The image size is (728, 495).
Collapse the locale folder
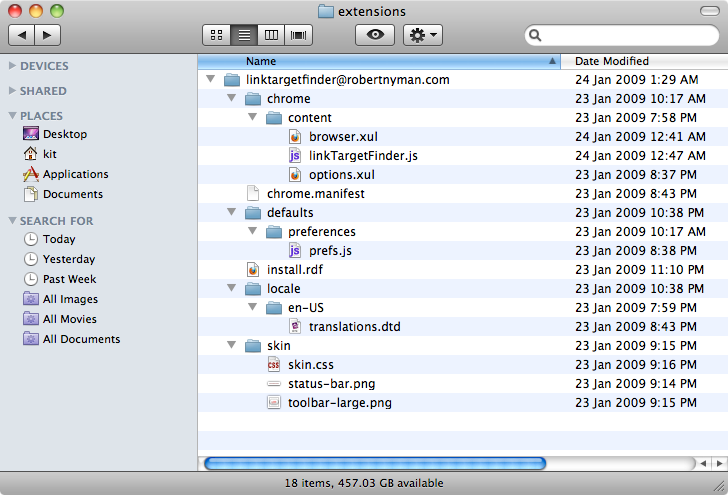tap(231, 289)
